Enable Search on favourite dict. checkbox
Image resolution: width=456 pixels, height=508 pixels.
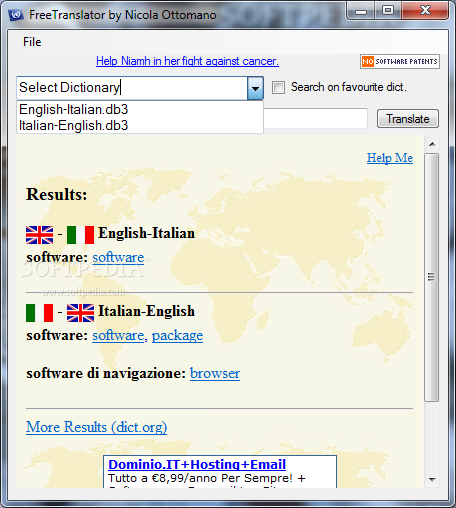278,88
